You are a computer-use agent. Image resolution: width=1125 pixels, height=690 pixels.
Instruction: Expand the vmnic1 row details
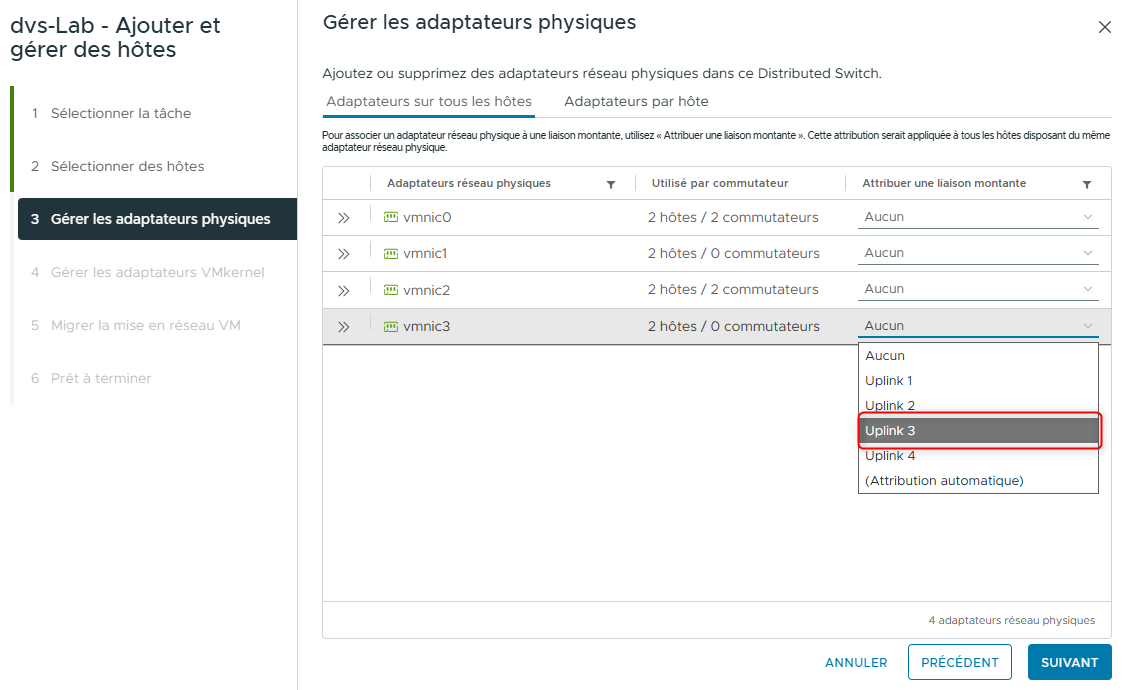coord(345,253)
